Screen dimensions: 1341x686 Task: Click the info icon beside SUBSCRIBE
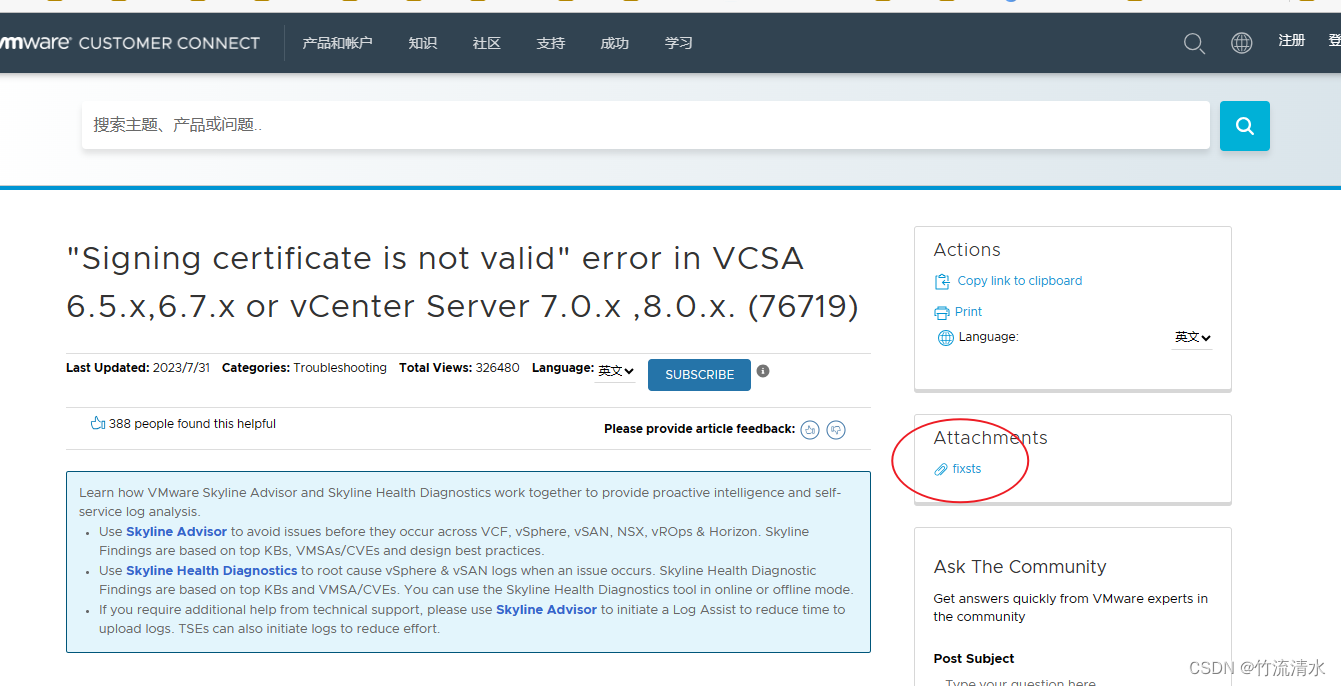click(763, 371)
